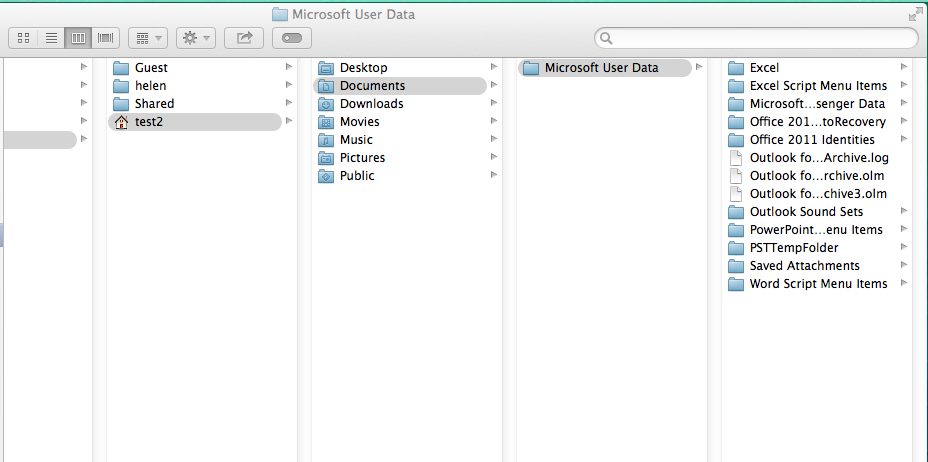
Task: Switch to column view
Action: [x=79, y=38]
